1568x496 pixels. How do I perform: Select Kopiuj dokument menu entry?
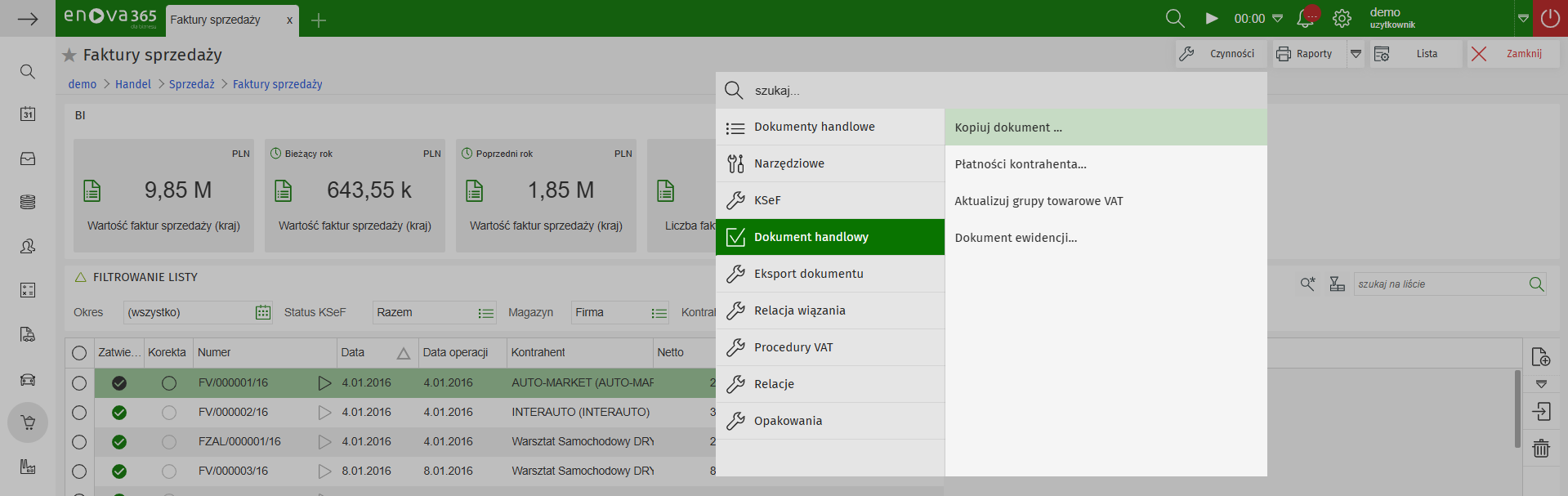click(1008, 127)
